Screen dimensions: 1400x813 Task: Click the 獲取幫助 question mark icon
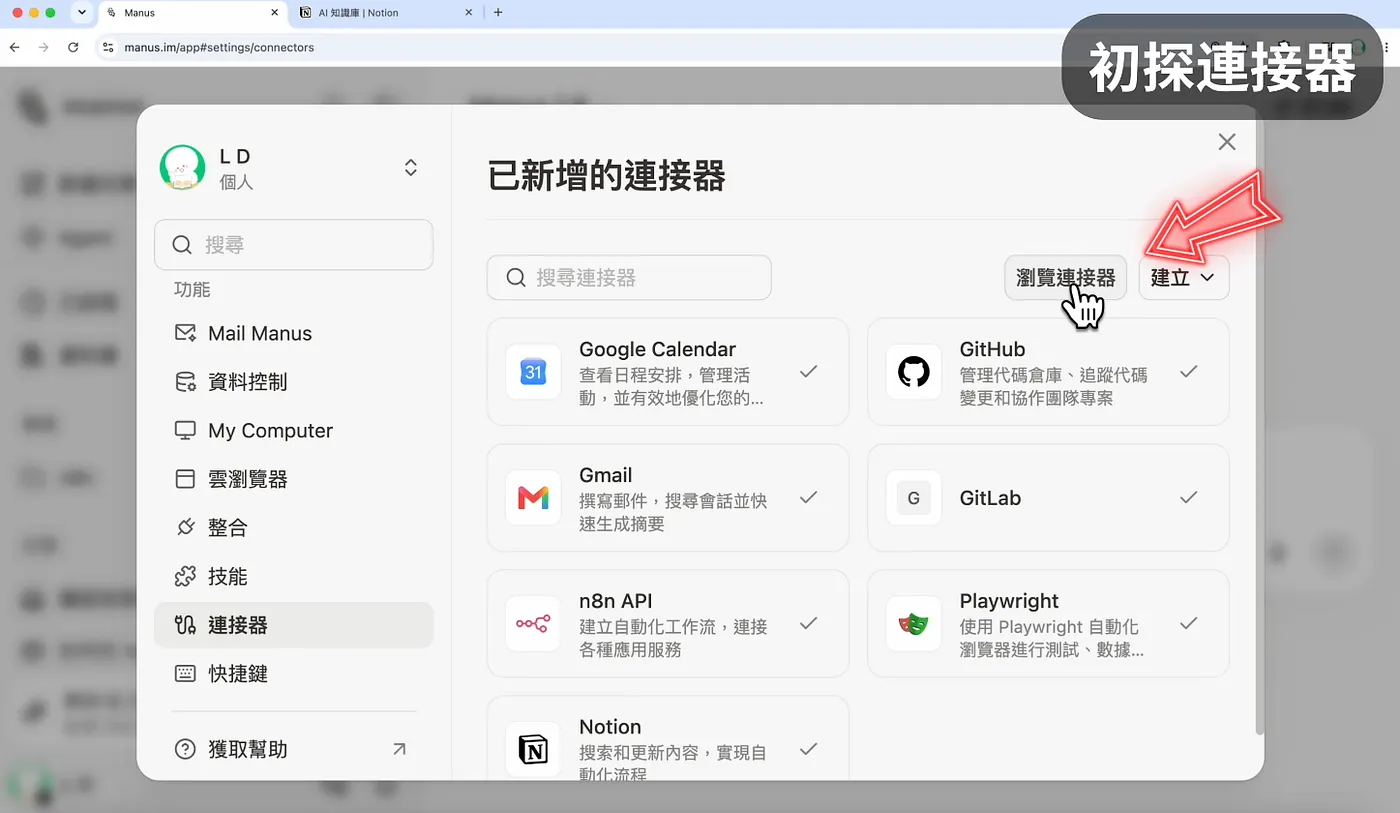185,749
